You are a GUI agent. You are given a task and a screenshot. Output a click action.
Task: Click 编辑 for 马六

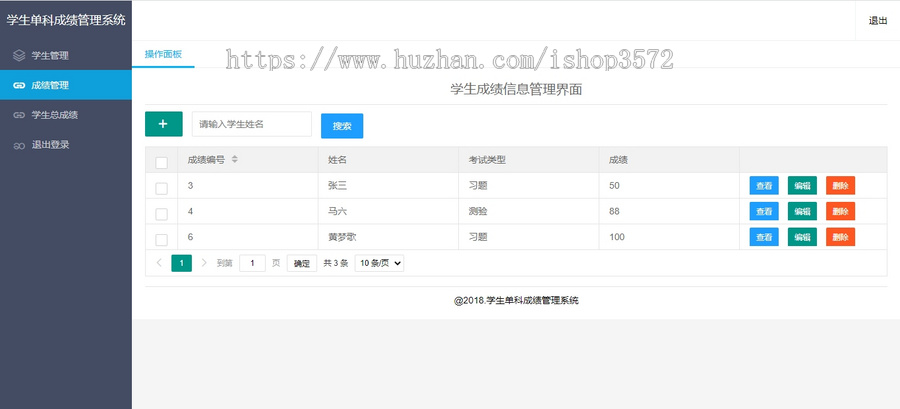click(802, 211)
